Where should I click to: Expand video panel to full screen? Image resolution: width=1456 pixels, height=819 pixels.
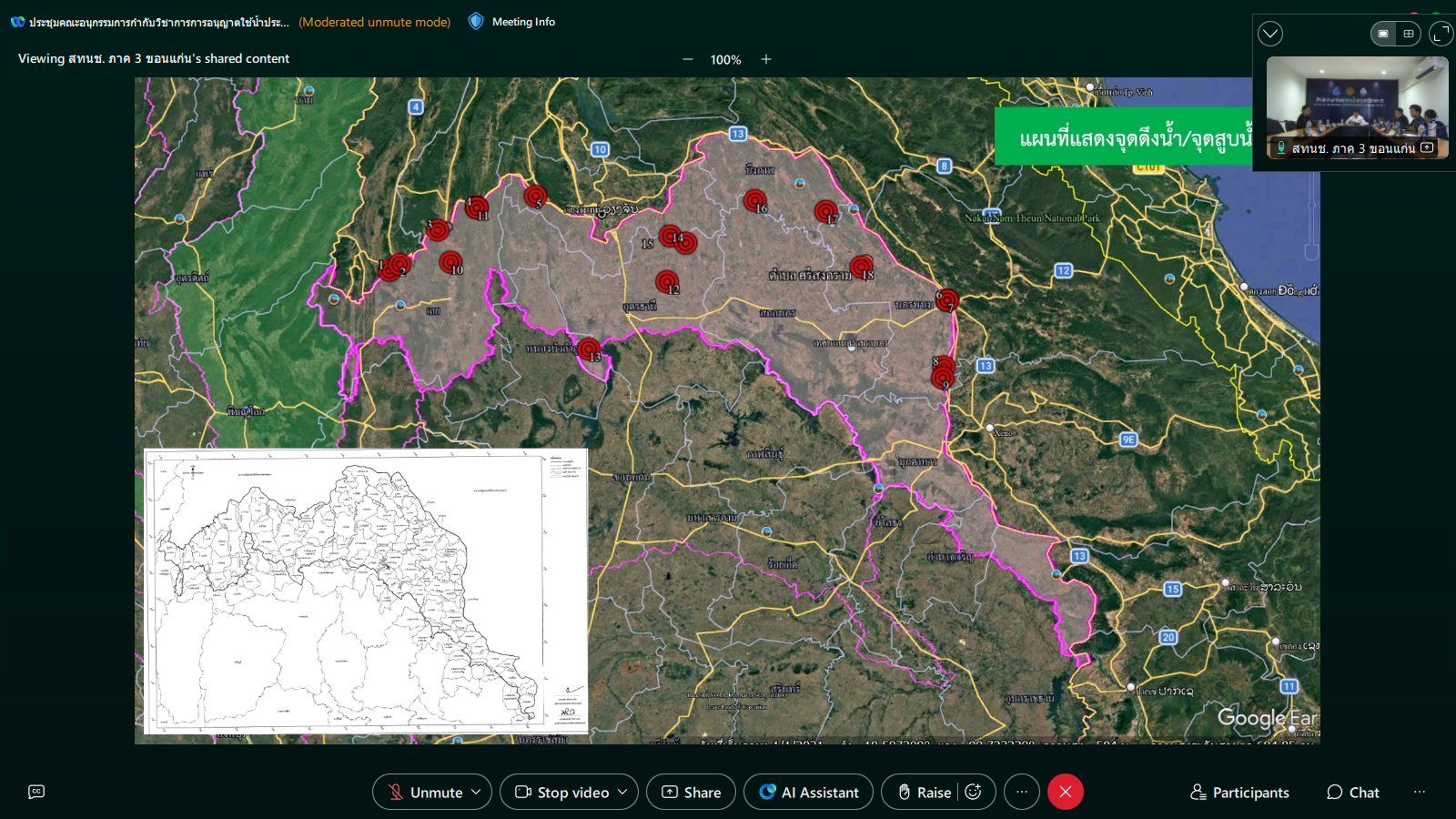[1441, 34]
